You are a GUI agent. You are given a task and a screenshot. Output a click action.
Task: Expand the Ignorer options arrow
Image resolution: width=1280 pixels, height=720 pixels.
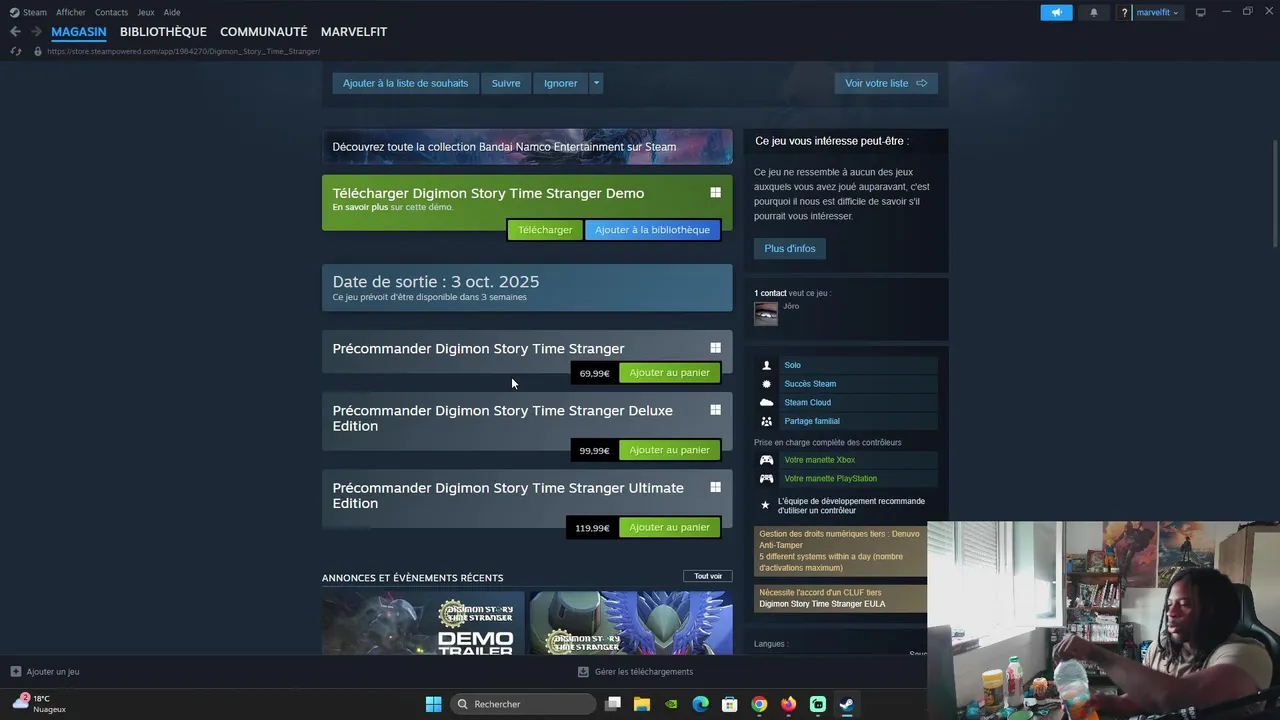(596, 83)
